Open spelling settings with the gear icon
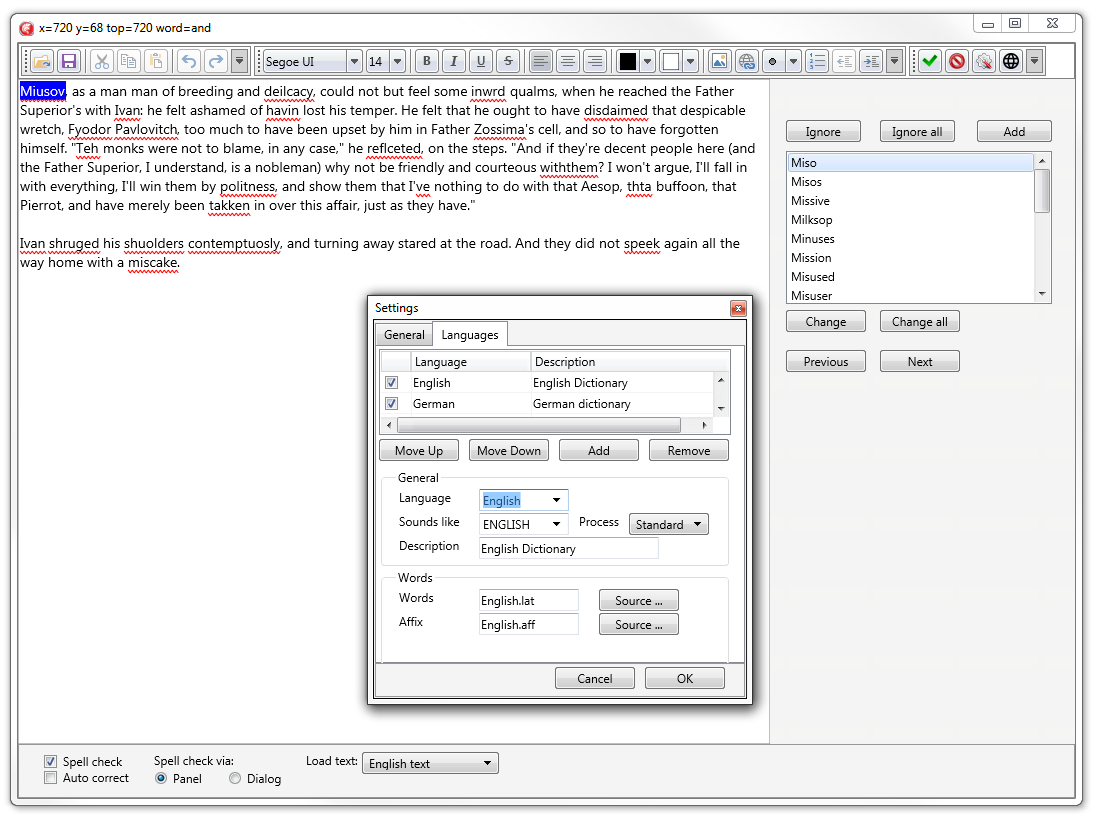 pos(984,62)
